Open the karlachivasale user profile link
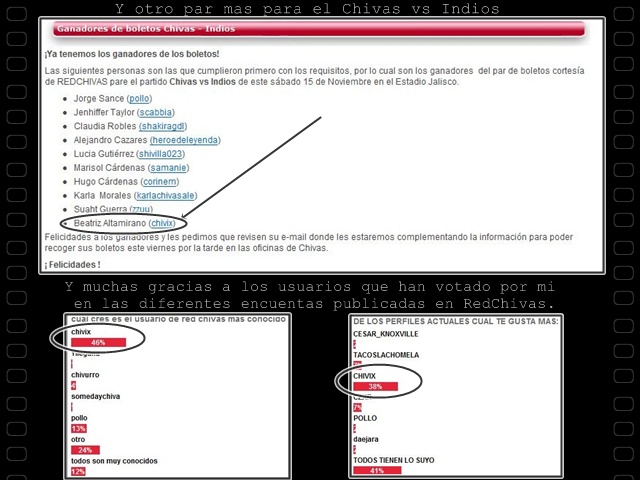Screen dimensions: 640x480 (165, 196)
